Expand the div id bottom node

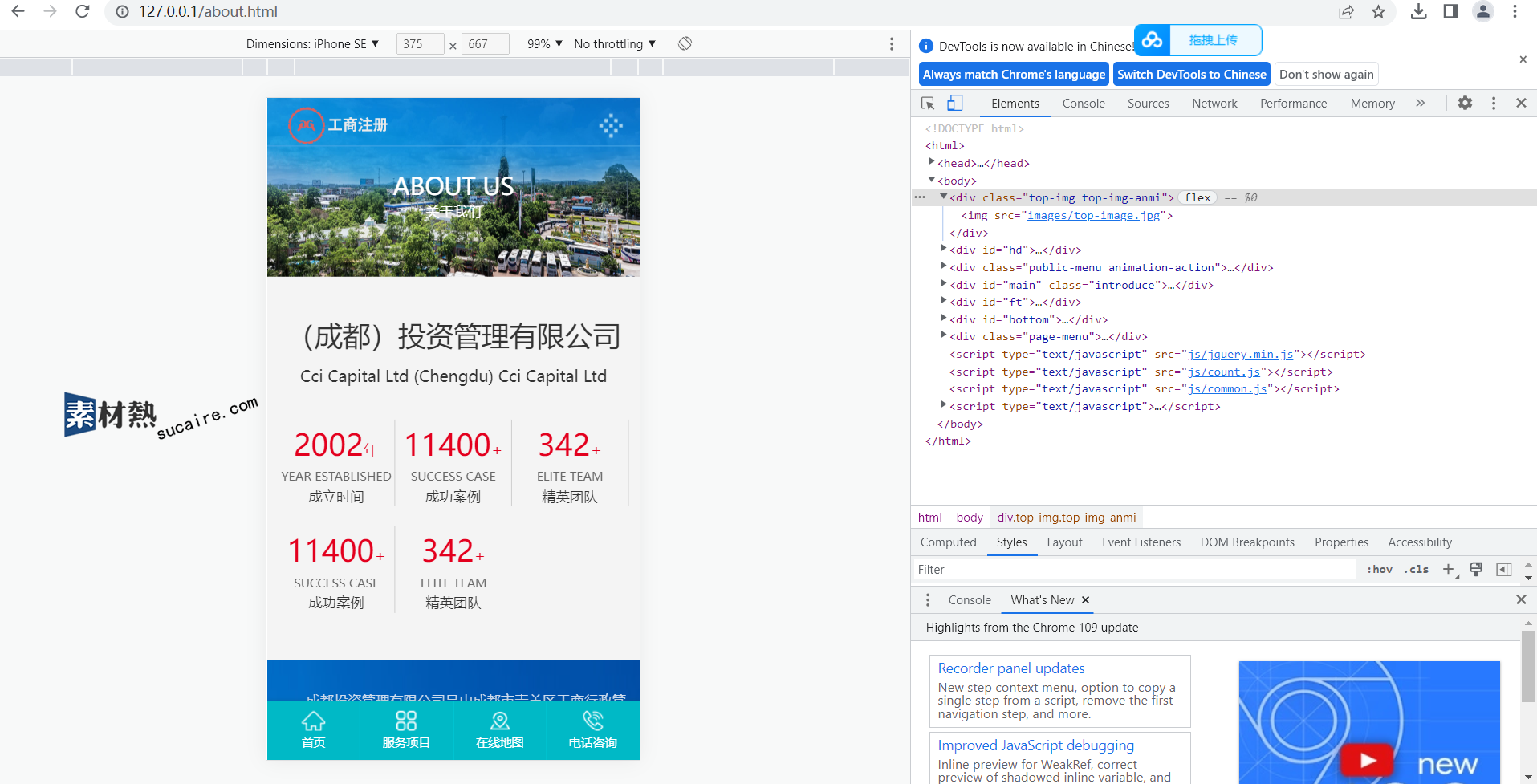[944, 319]
